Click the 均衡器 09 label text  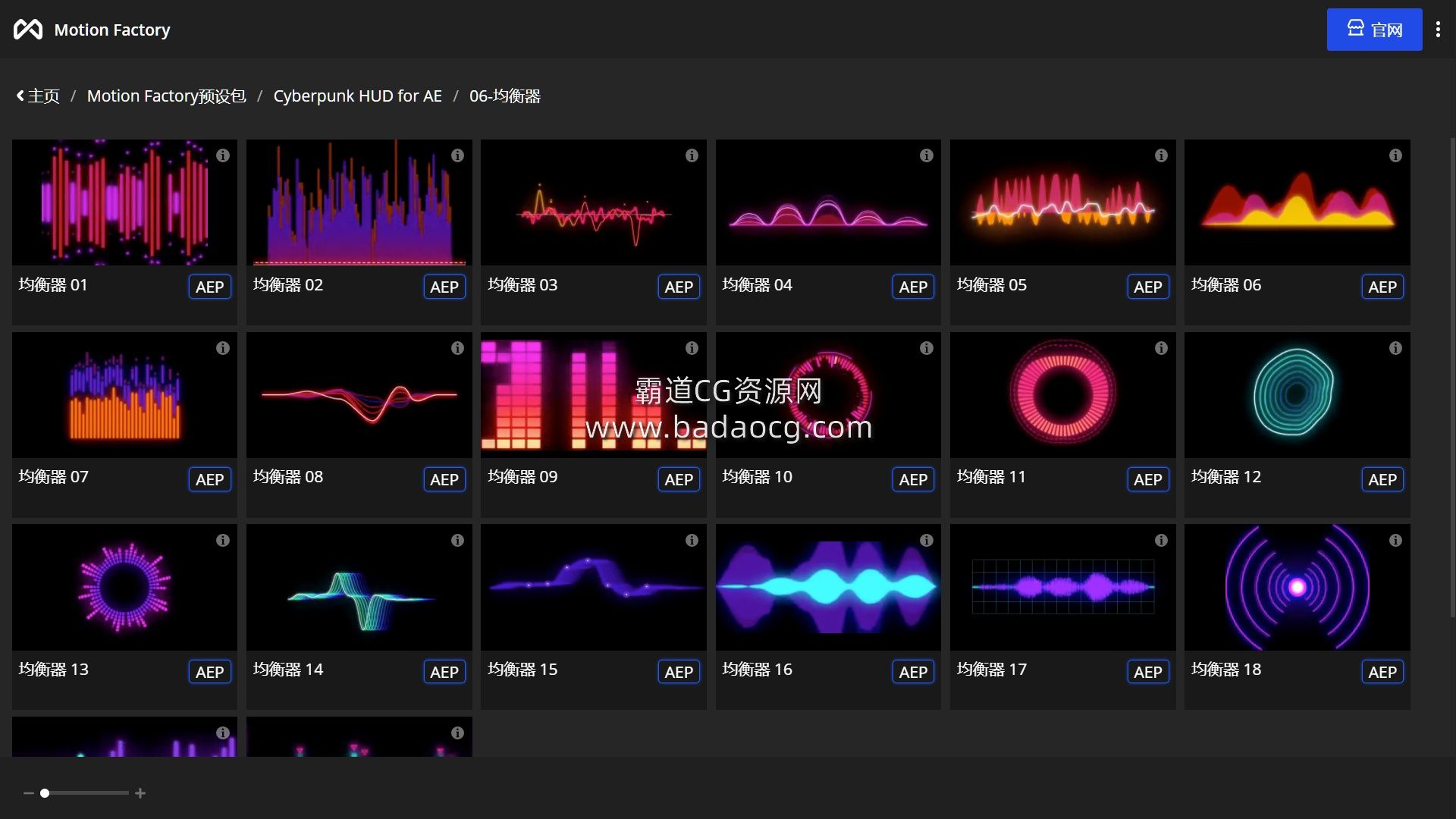(x=522, y=477)
